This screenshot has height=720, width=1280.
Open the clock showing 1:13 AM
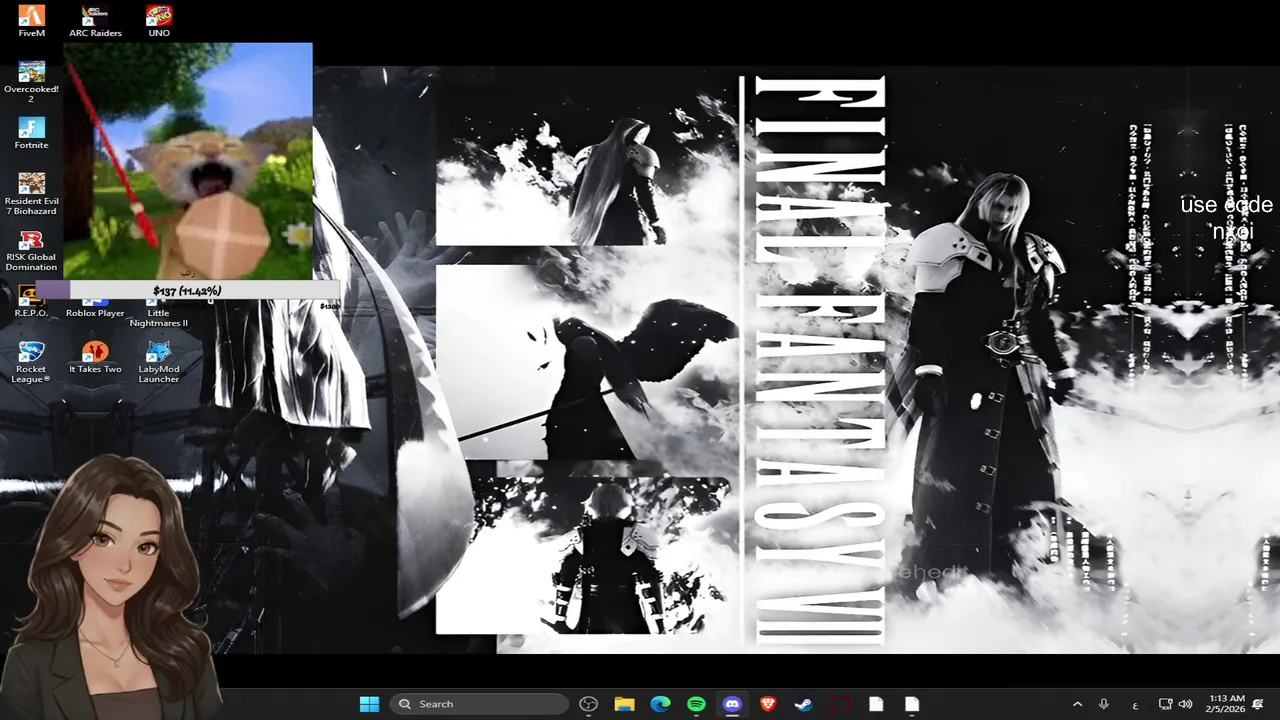pos(1225,704)
